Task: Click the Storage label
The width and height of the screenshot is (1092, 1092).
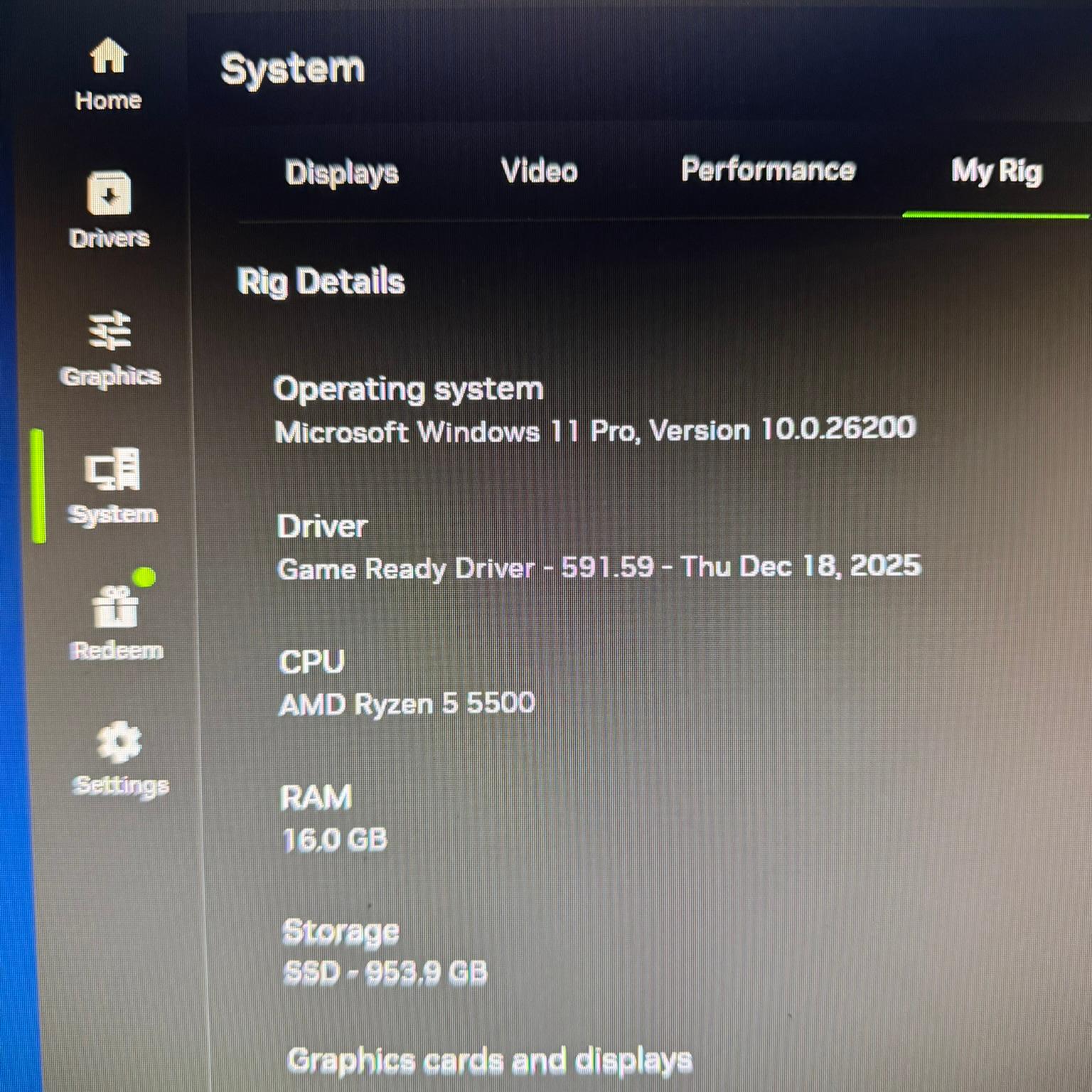Action: [x=341, y=932]
